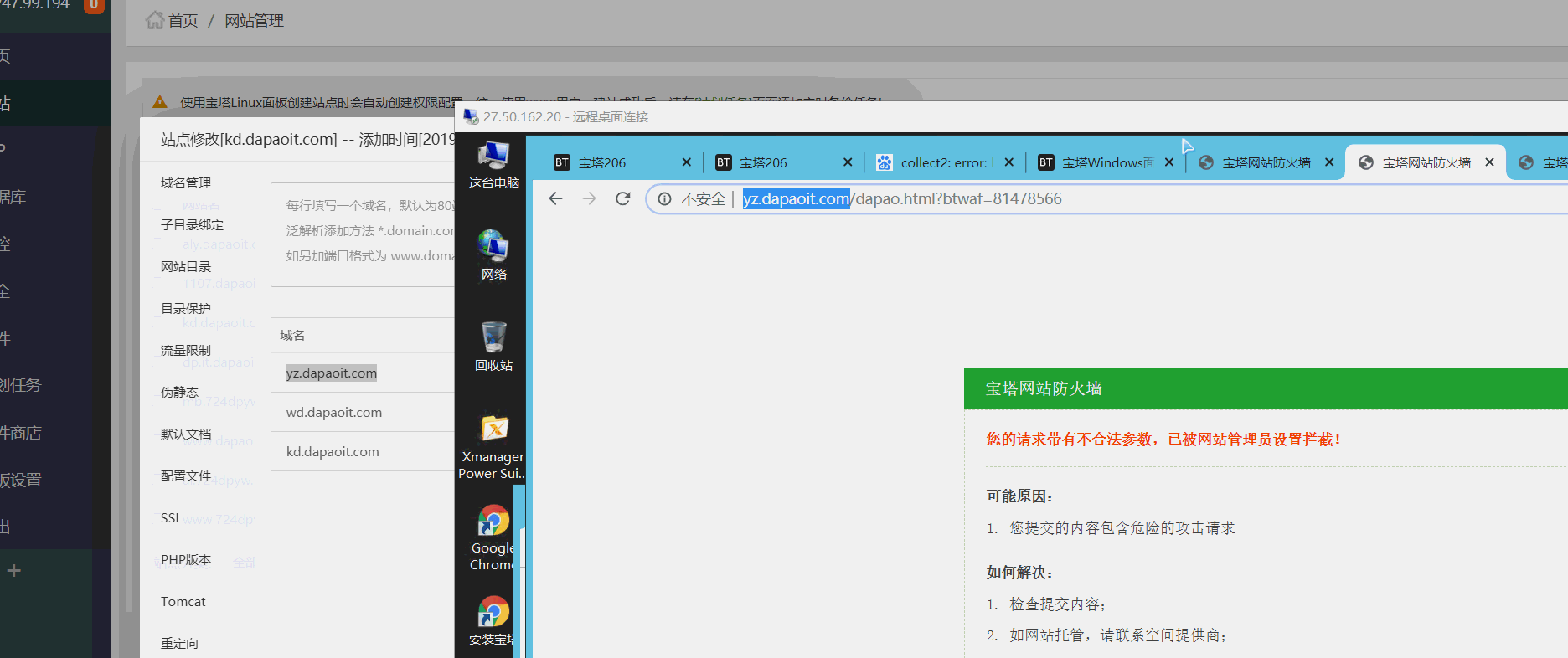1568x658 pixels.
Task: Click the 域名 column header
Action: pyautogui.click(x=292, y=335)
